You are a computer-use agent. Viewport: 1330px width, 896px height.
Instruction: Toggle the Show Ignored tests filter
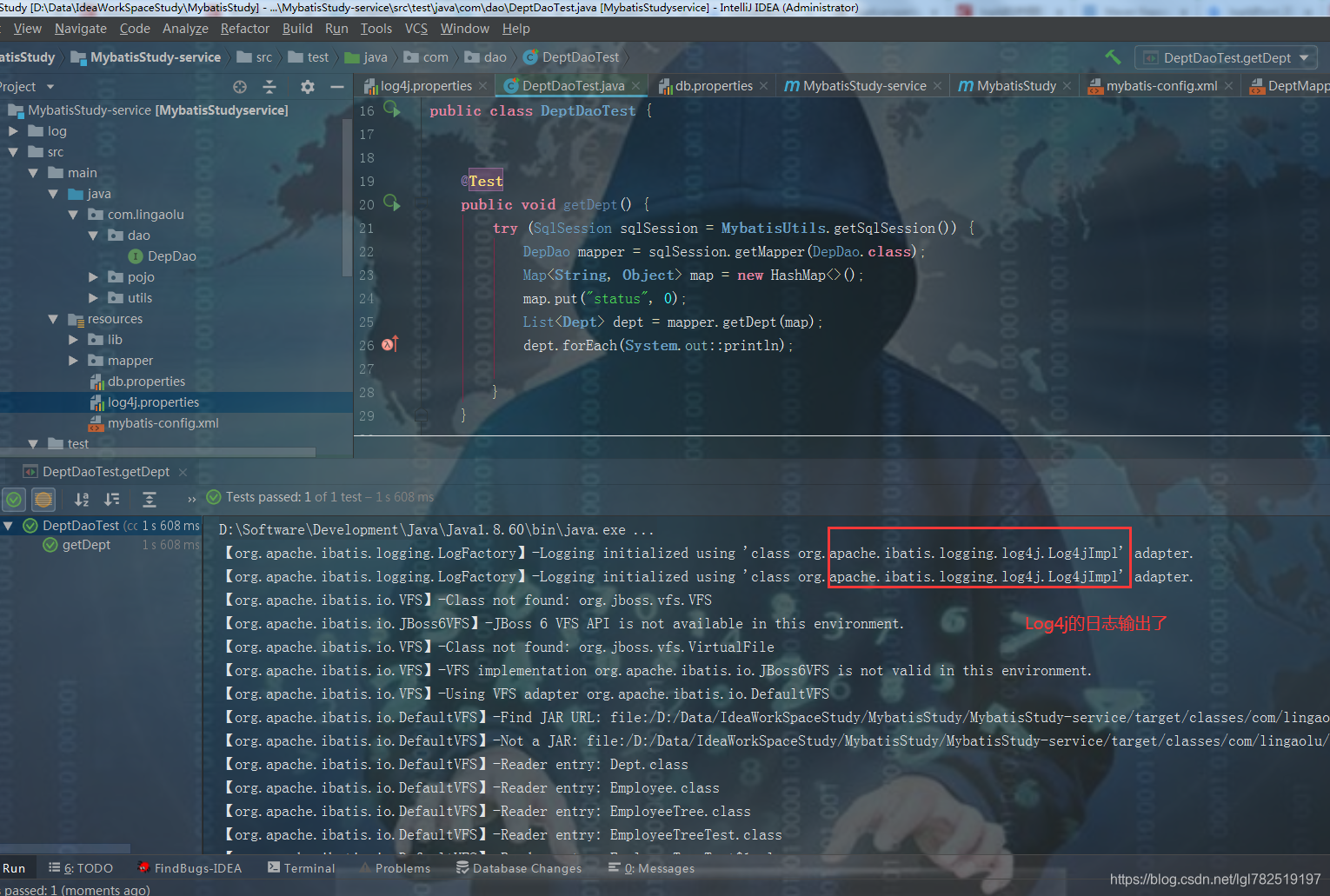tap(43, 499)
